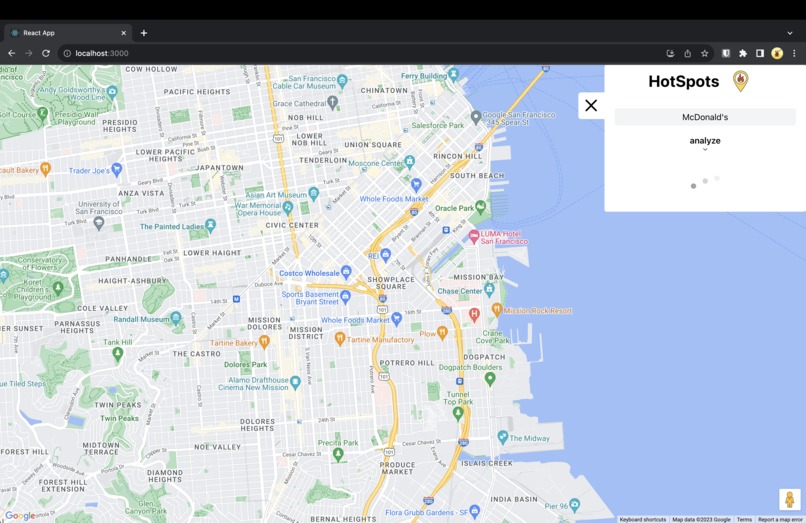This screenshot has height=523, width=806.
Task: Select the Alamo Drafthouse Cinema marker
Action: pos(295,382)
